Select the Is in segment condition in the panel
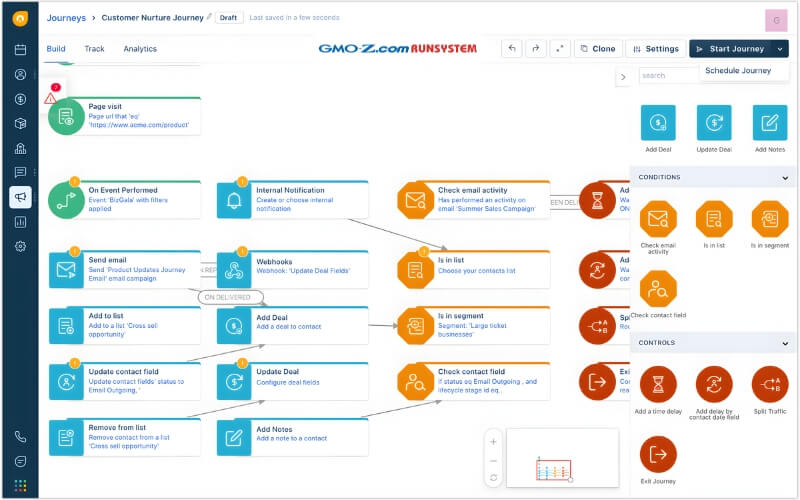The image size is (800, 500). tap(770, 224)
